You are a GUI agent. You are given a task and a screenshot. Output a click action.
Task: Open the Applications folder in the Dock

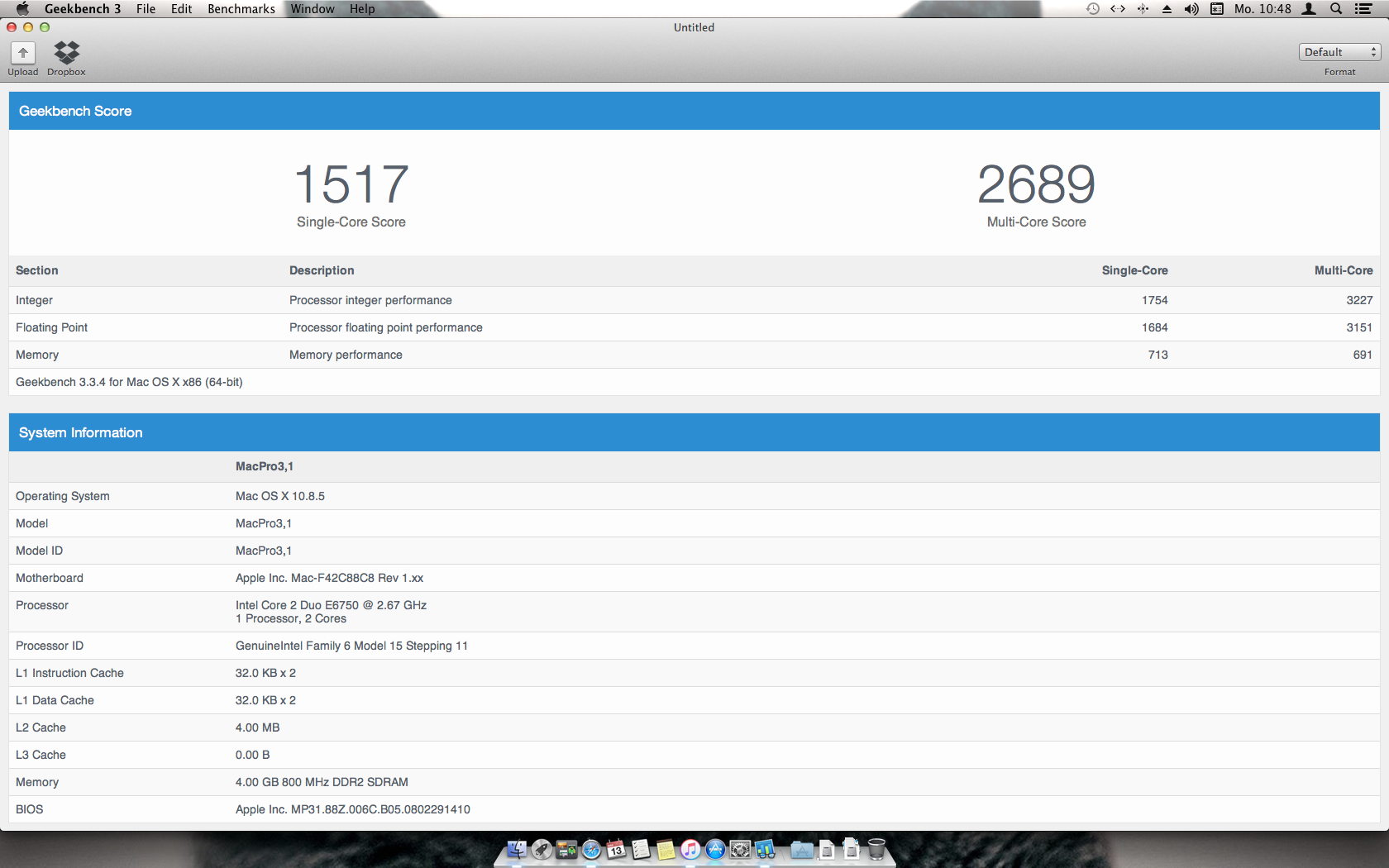(x=801, y=849)
